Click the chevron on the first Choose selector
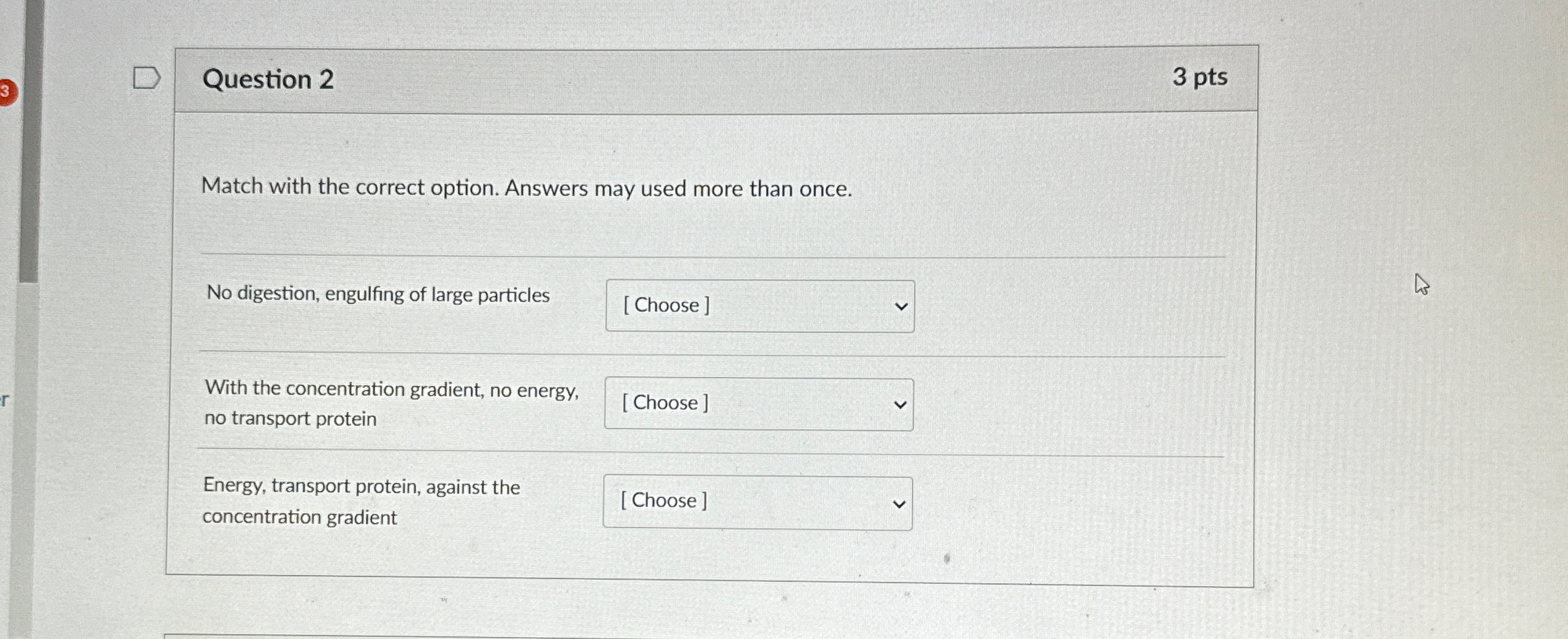 903,305
